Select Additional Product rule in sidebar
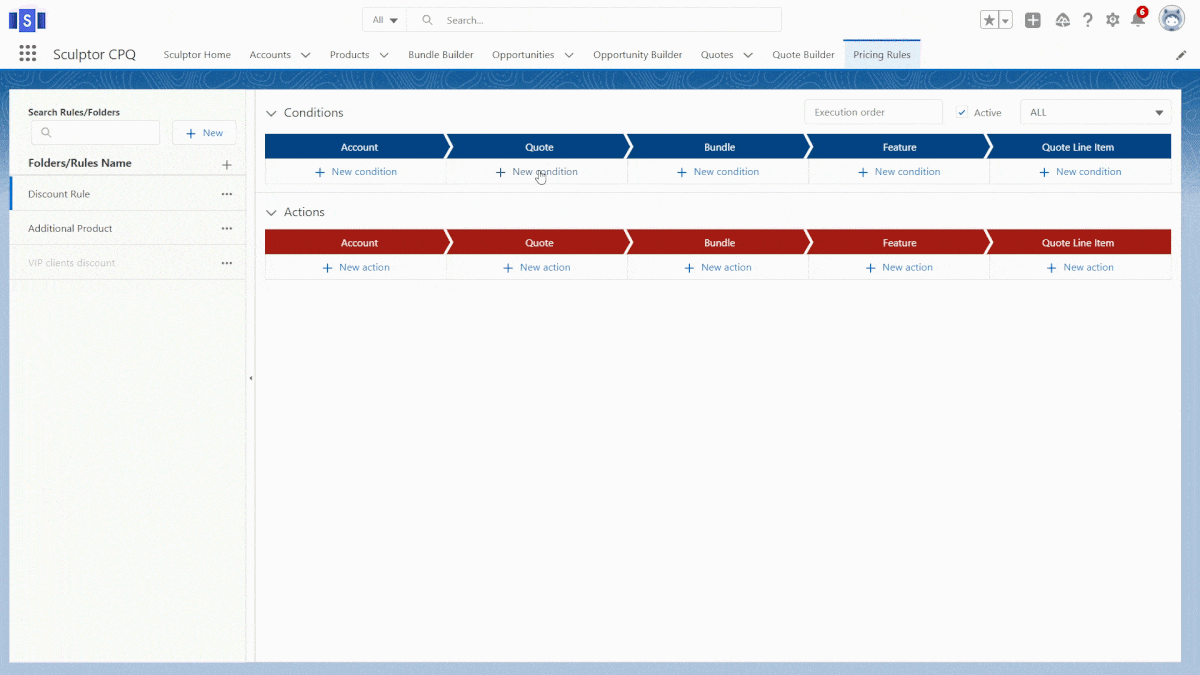Image resolution: width=1200 pixels, height=675 pixels. [x=70, y=229]
